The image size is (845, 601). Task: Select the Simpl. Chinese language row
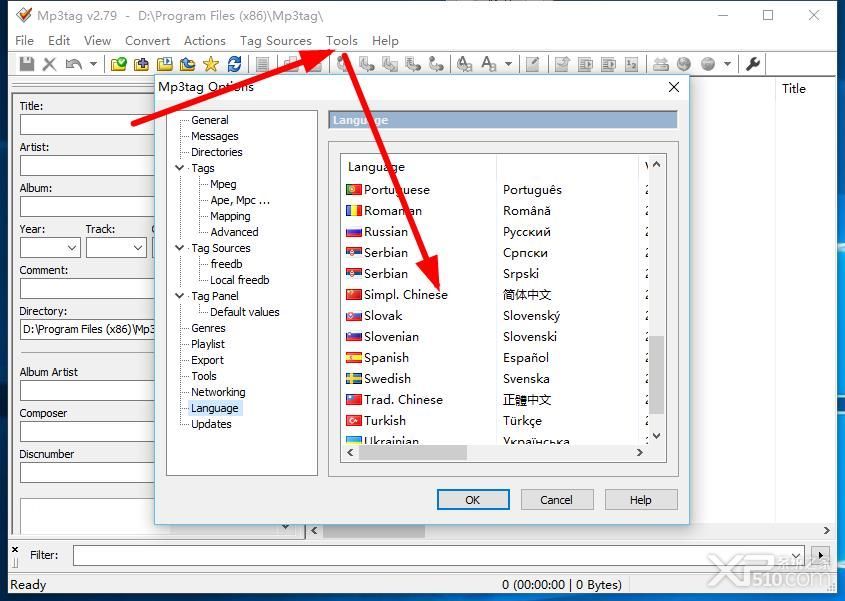[x=493, y=294]
